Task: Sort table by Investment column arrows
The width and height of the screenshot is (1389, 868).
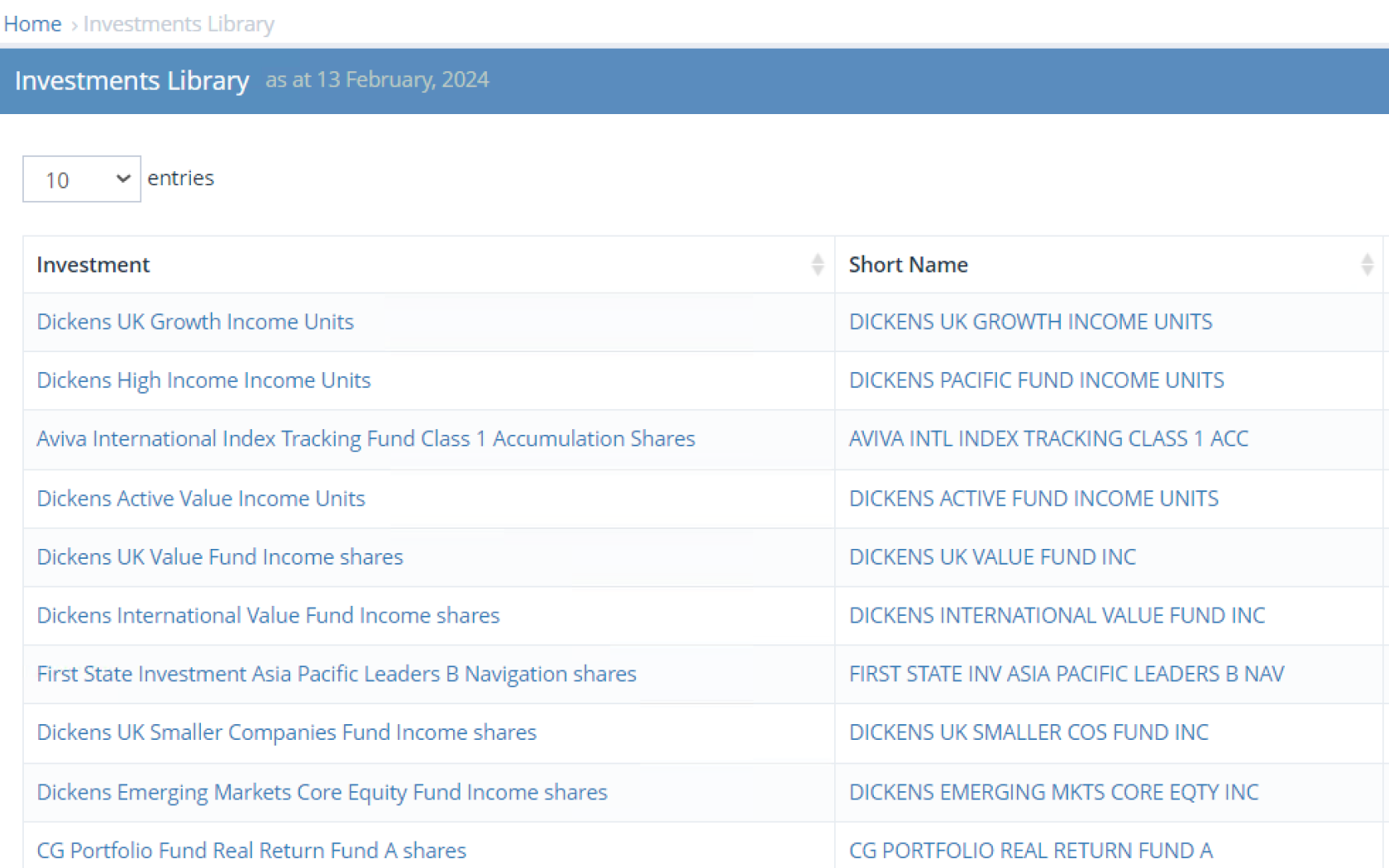Action: coord(817,265)
